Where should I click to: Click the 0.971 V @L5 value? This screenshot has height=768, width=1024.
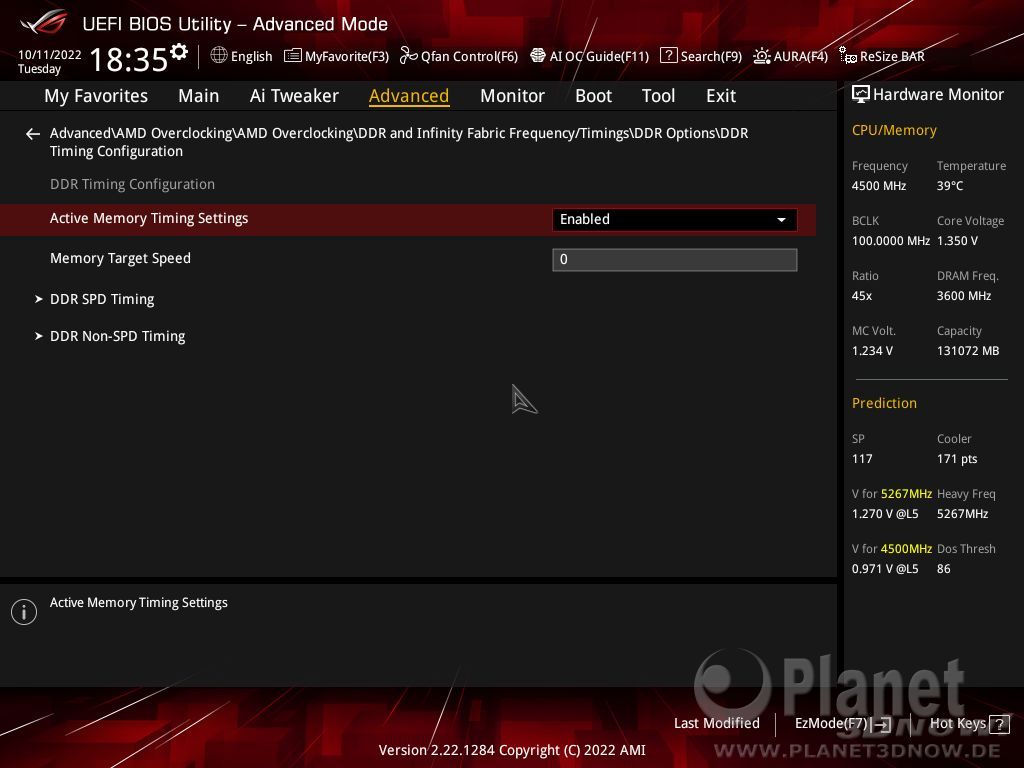point(885,569)
